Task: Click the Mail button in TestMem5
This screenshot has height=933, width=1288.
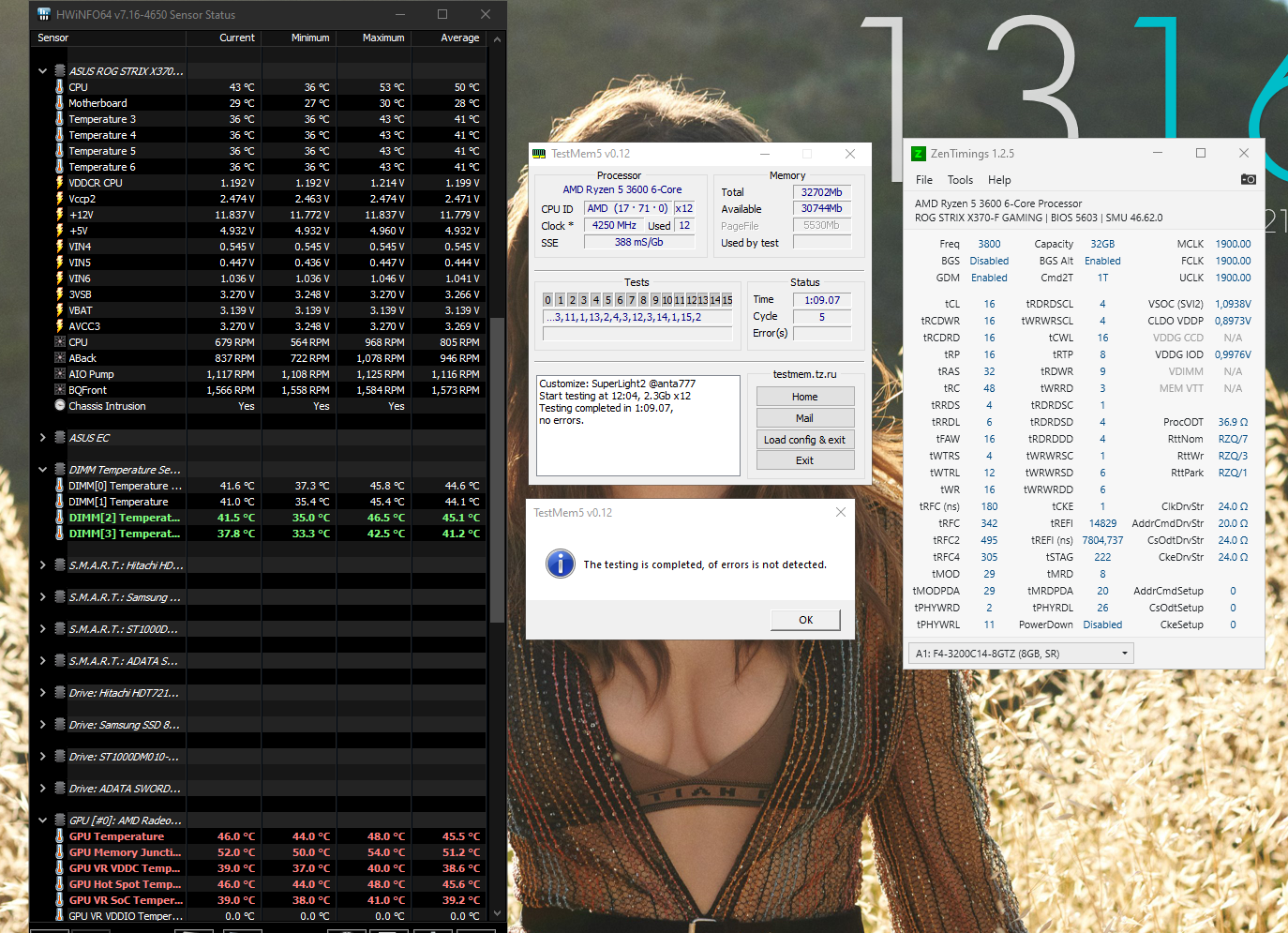Action: pyautogui.click(x=805, y=418)
